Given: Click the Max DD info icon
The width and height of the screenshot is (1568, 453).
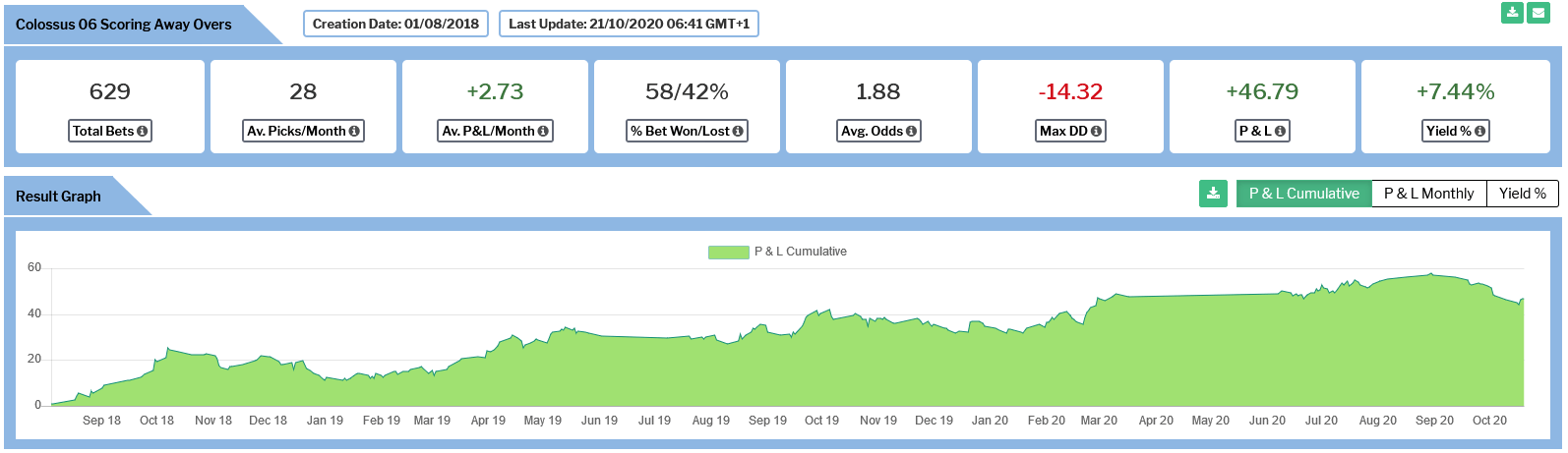Looking at the screenshot, I should coord(1096,131).
